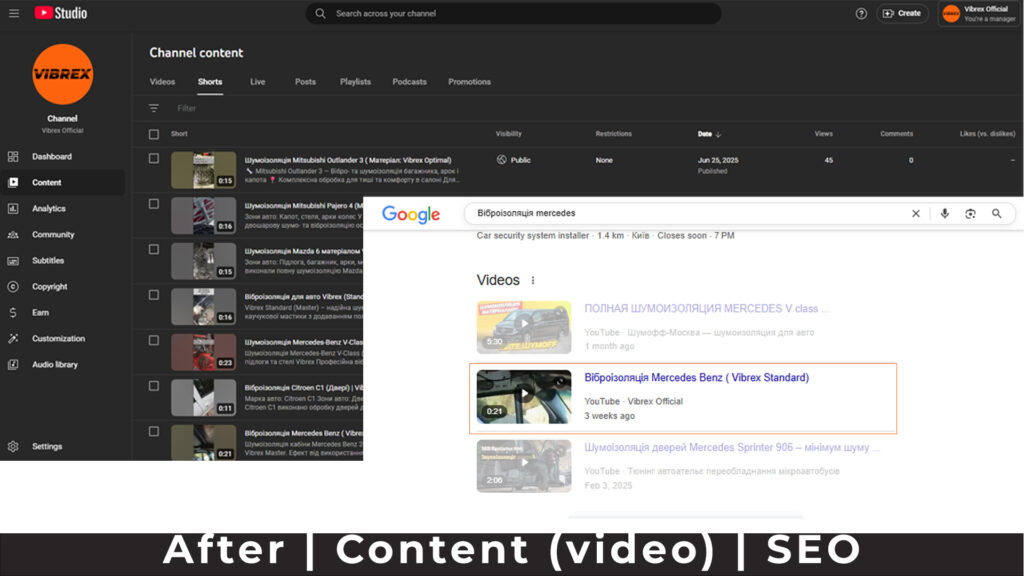
Task: Open the Mitsubishi Outlander 3 short title
Action: [x=348, y=160]
